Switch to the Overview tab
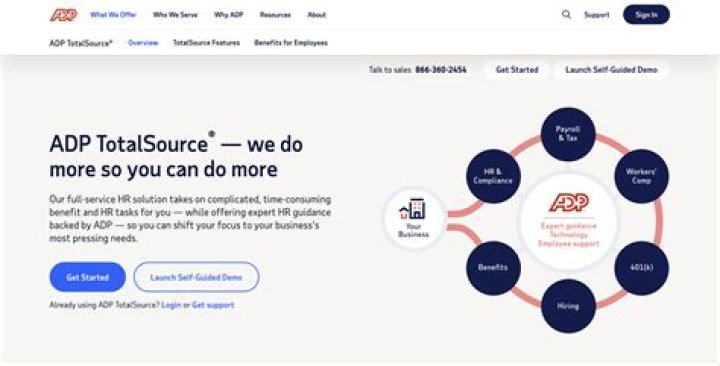The width and height of the screenshot is (720, 366). [143, 43]
